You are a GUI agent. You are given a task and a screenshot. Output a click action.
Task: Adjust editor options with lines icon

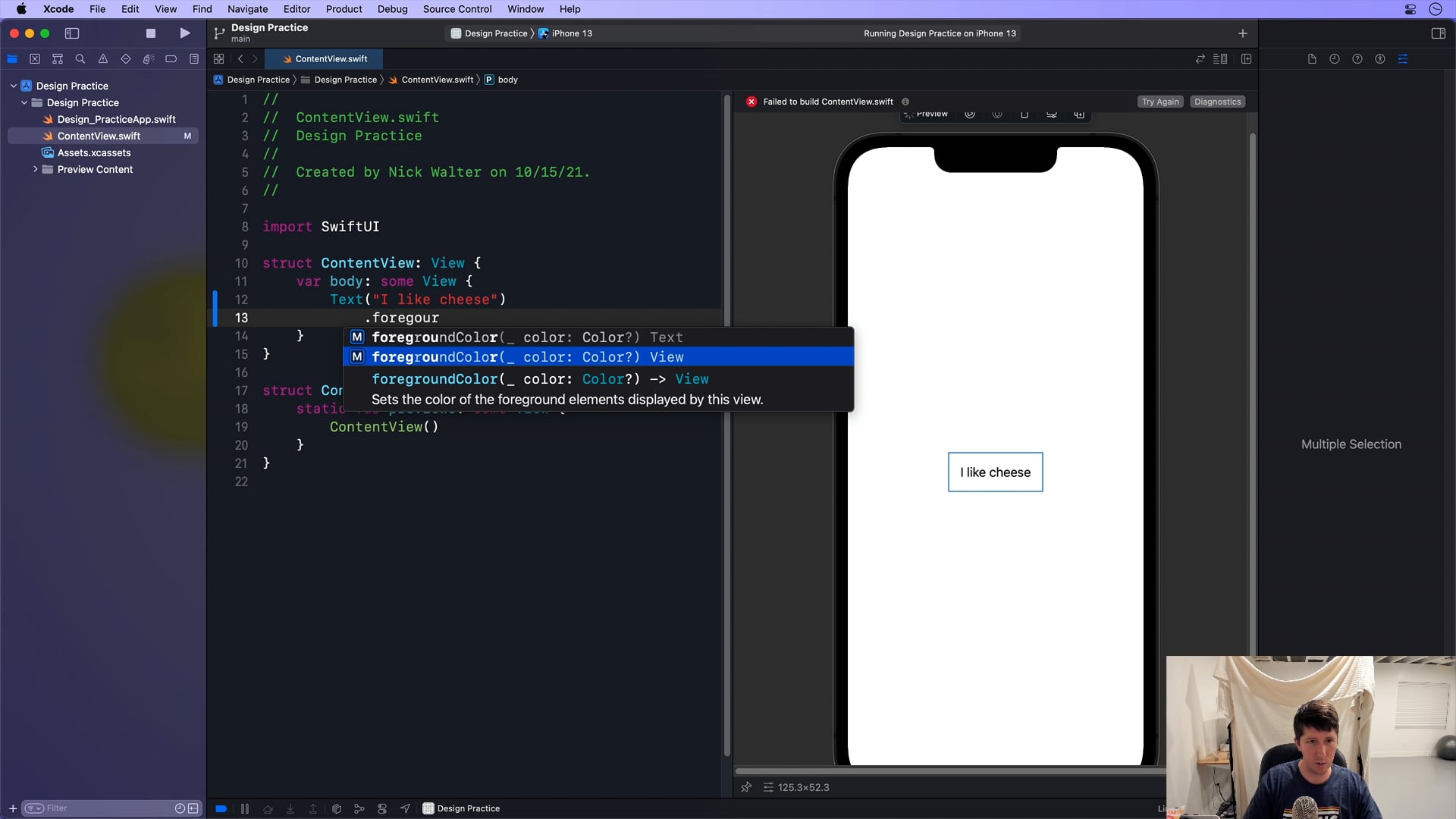(x=1220, y=59)
